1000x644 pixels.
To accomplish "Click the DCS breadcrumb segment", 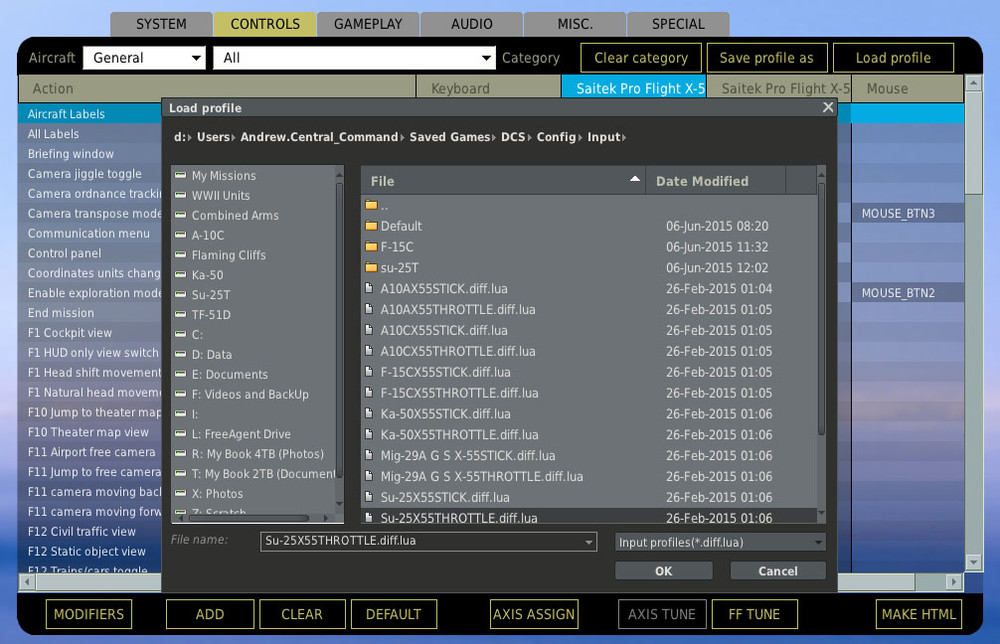I will click(x=513, y=136).
